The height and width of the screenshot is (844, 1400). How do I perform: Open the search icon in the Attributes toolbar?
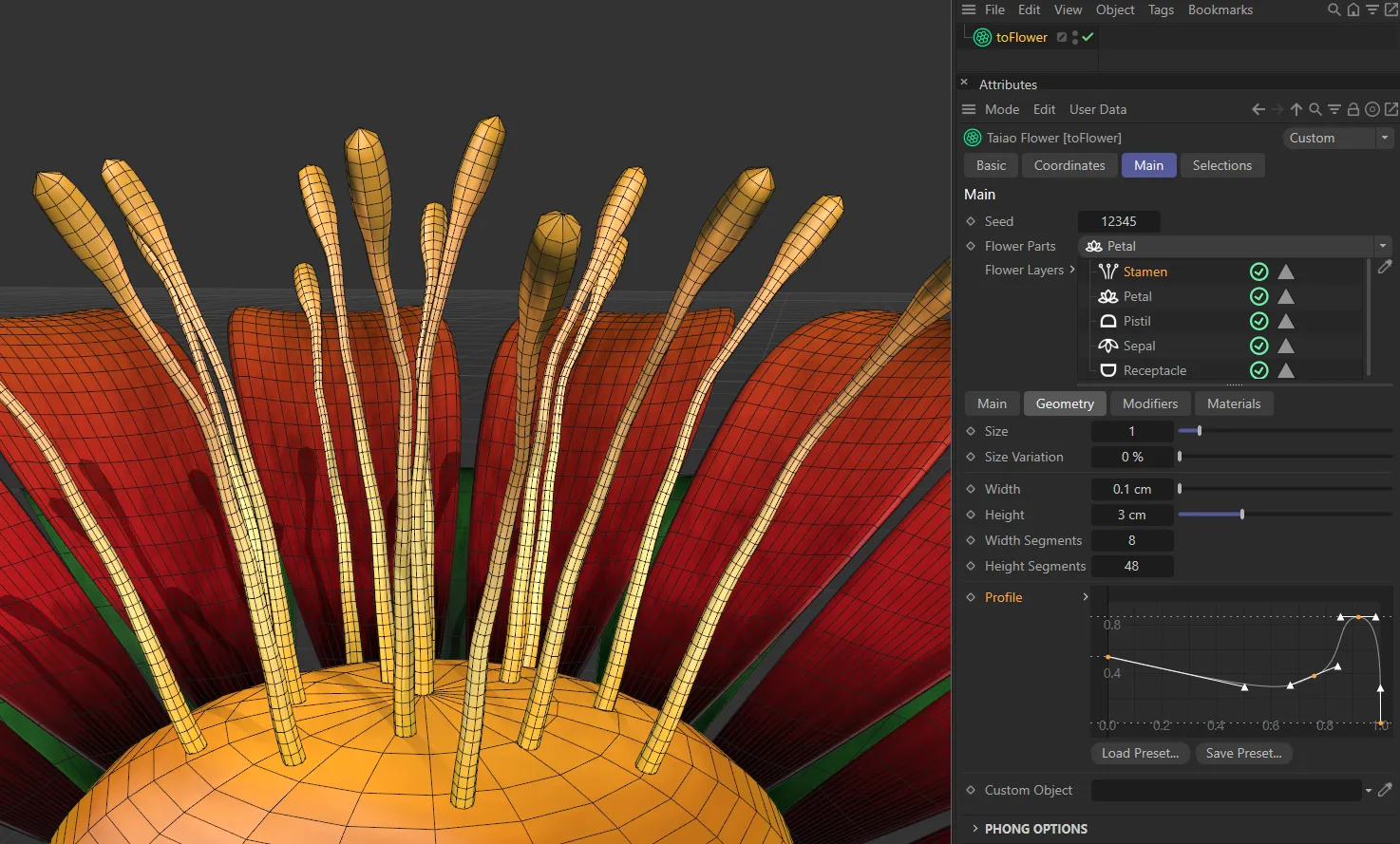(1315, 109)
